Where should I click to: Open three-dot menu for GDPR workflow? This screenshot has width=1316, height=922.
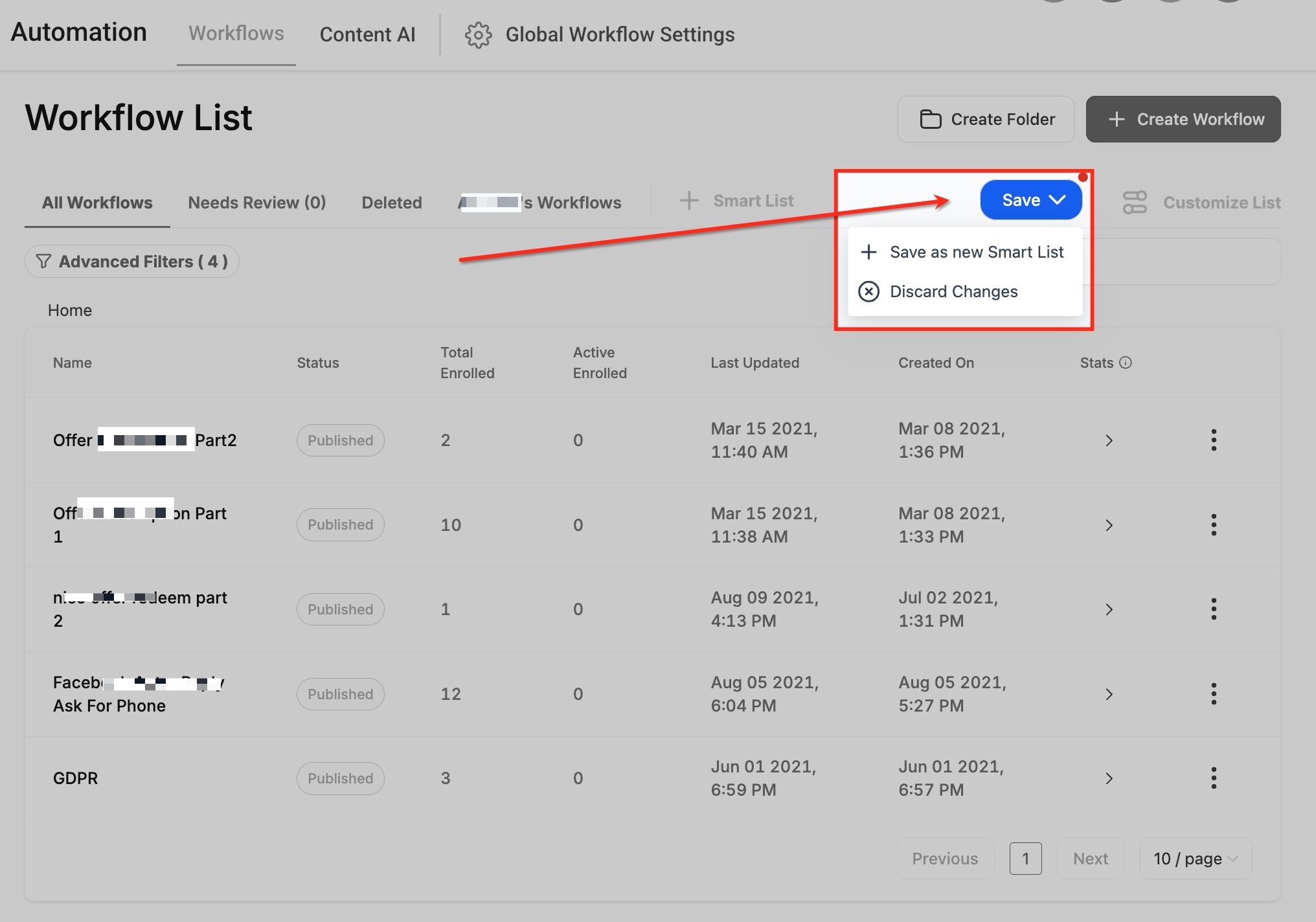[x=1214, y=778]
